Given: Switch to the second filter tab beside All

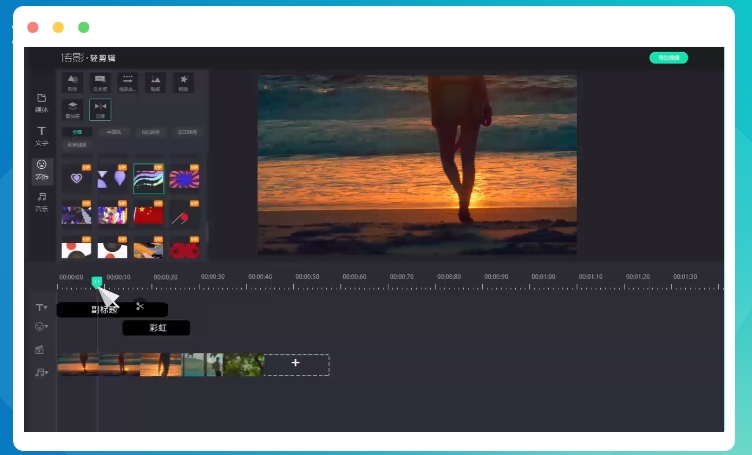Looking at the screenshot, I should pyautogui.click(x=113, y=131).
